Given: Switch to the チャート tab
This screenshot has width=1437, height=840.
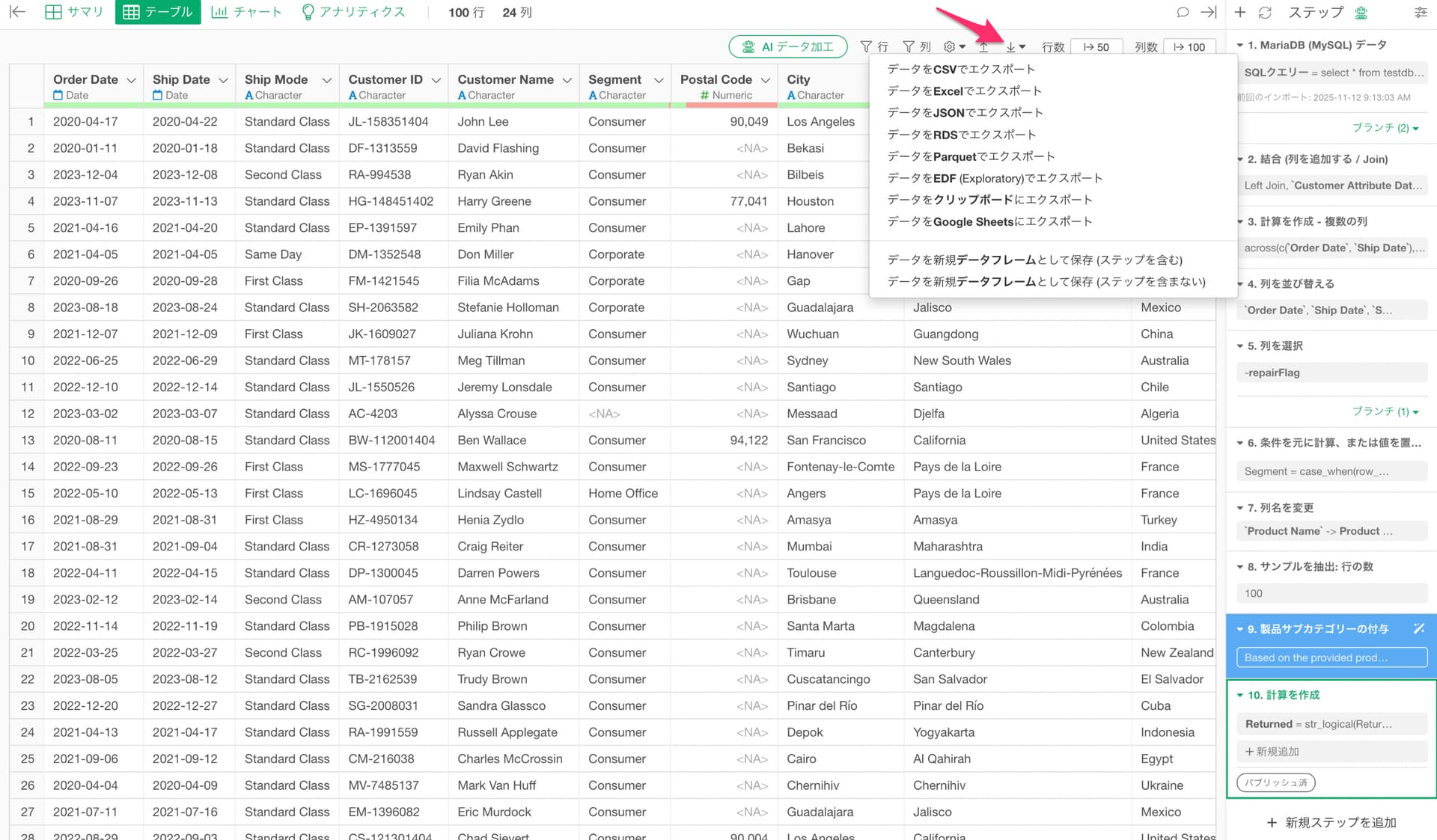Looking at the screenshot, I should (x=247, y=13).
